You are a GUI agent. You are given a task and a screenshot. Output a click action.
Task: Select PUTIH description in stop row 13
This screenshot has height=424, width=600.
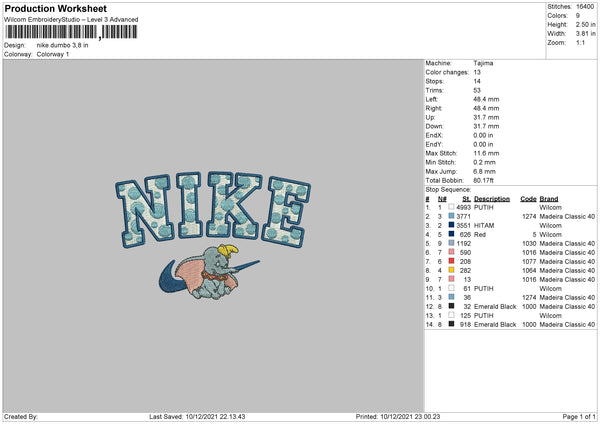click(x=484, y=316)
